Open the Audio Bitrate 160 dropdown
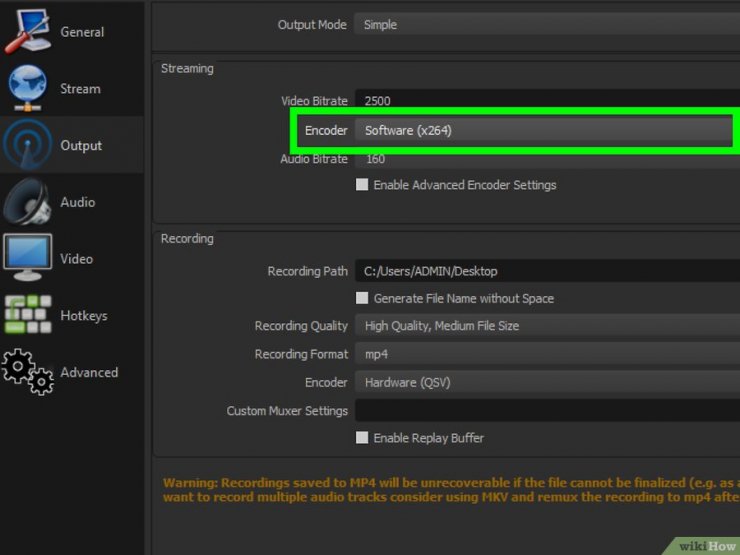Screen dimensions: 740x555 point(547,159)
